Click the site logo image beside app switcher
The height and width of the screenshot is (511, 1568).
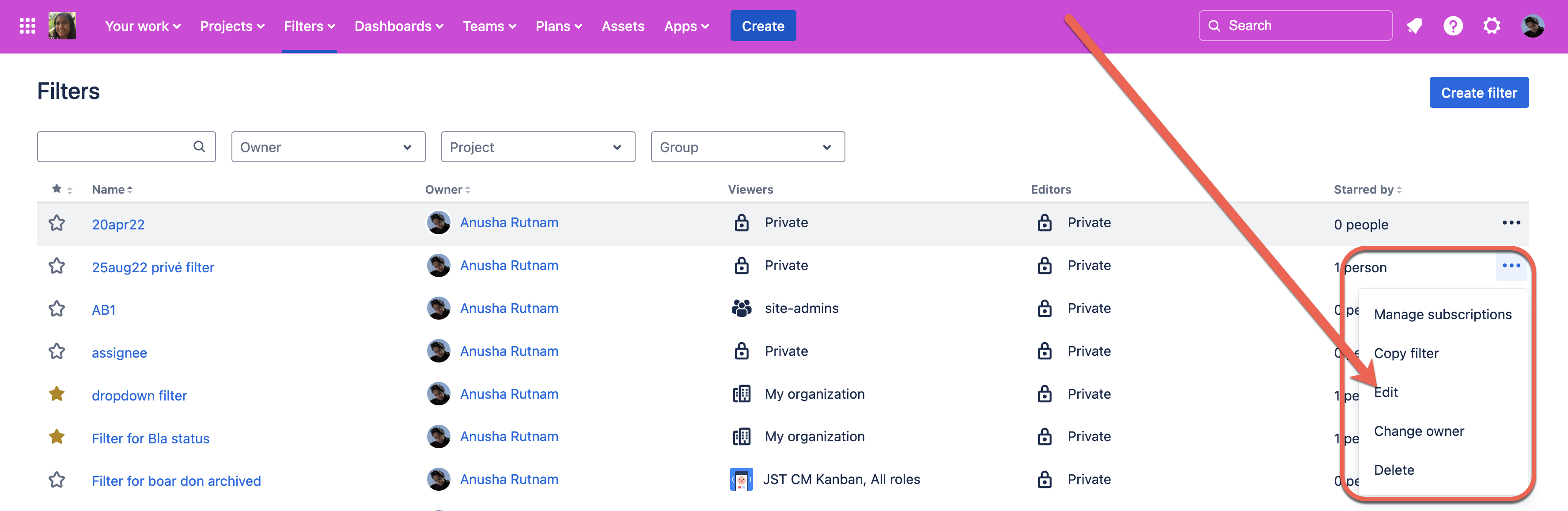pos(62,26)
